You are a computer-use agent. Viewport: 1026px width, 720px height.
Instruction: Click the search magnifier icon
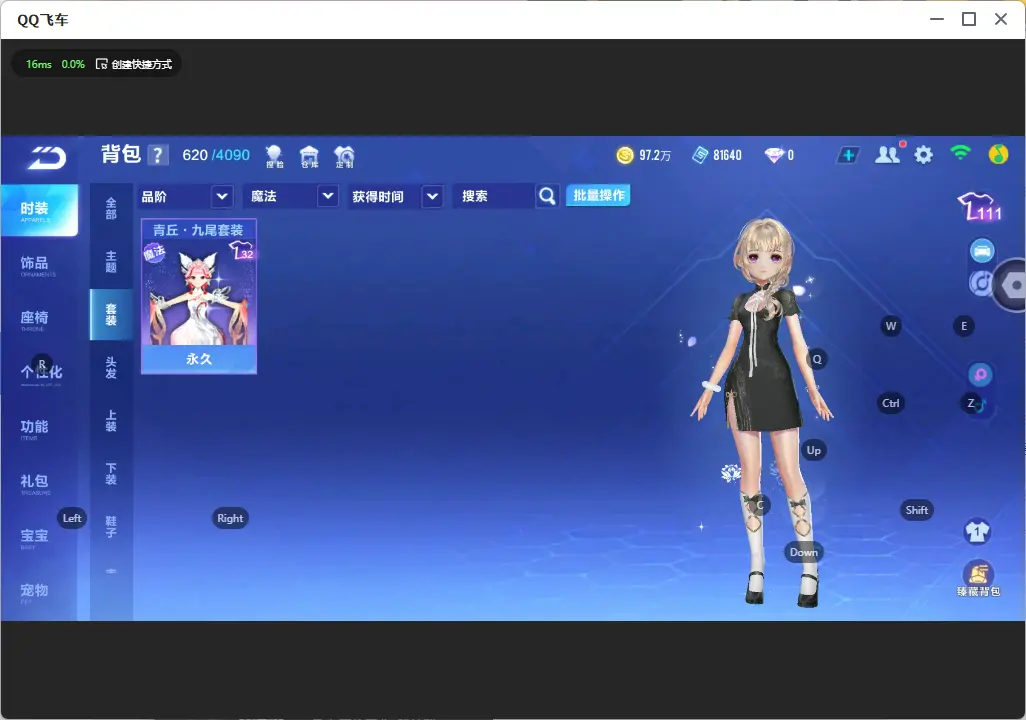[x=546, y=196]
